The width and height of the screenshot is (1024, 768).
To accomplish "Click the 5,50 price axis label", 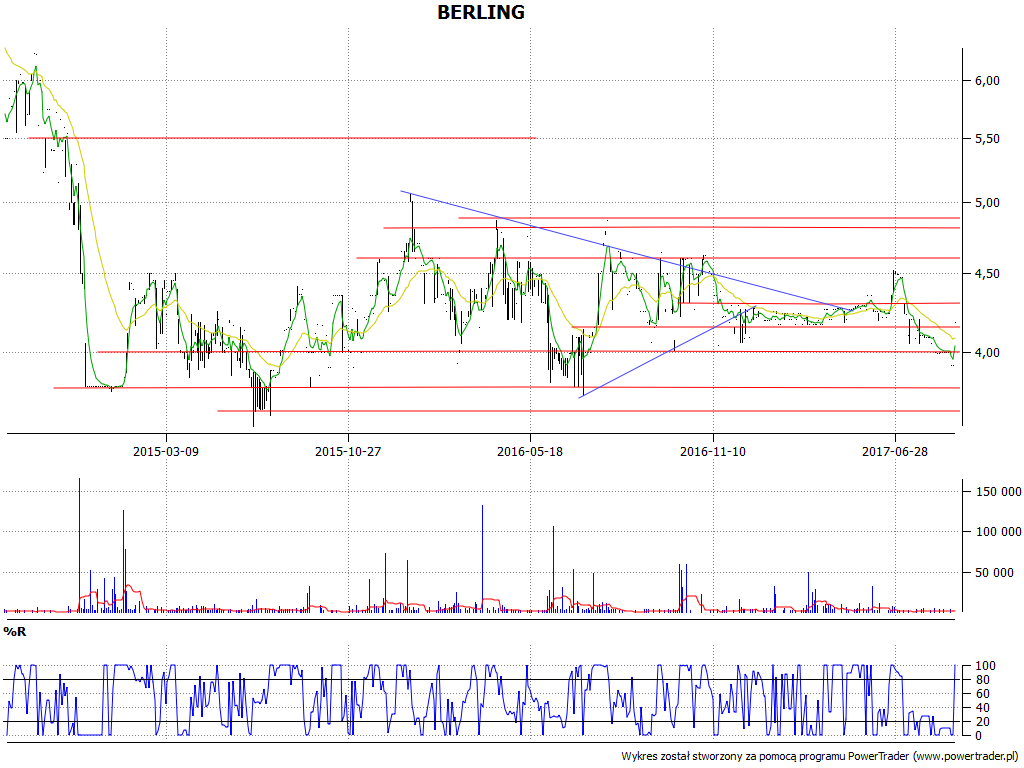I will (987, 138).
